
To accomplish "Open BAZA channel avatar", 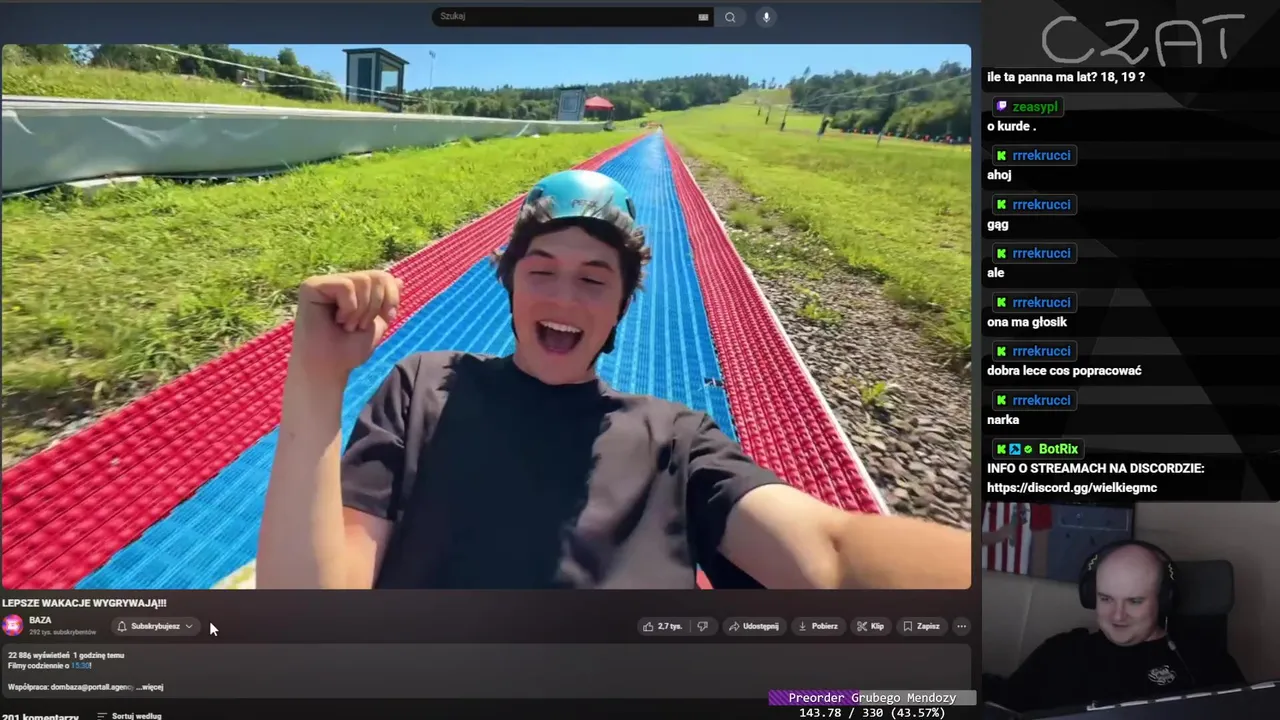I will click(x=12, y=626).
